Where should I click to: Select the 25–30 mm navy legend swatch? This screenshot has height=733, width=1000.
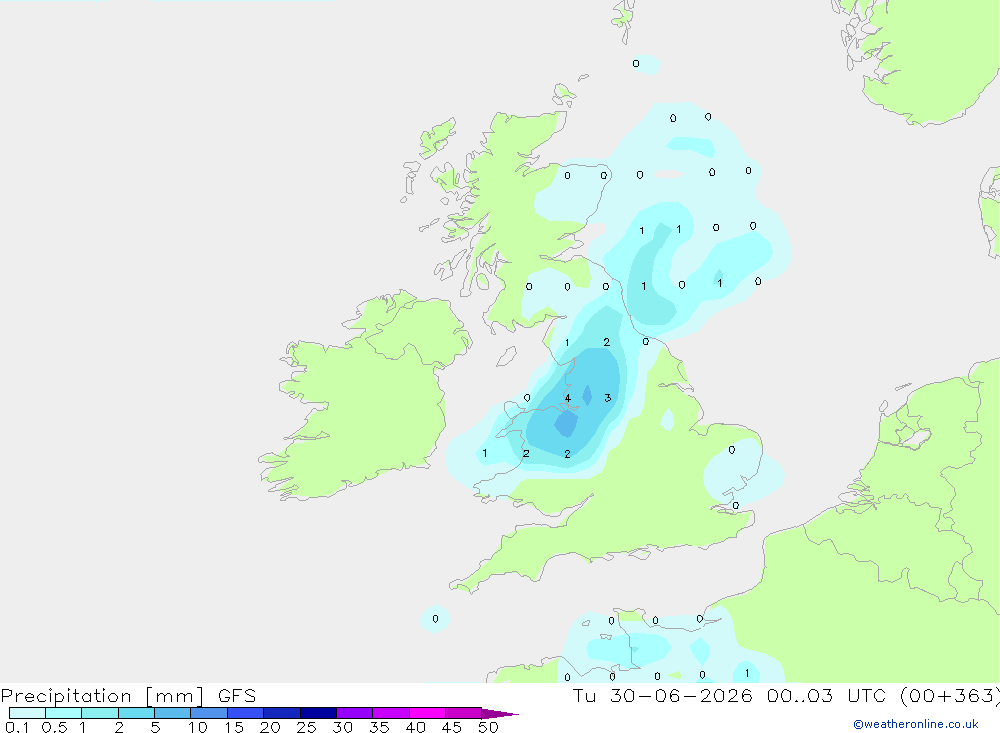pyautogui.click(x=318, y=713)
